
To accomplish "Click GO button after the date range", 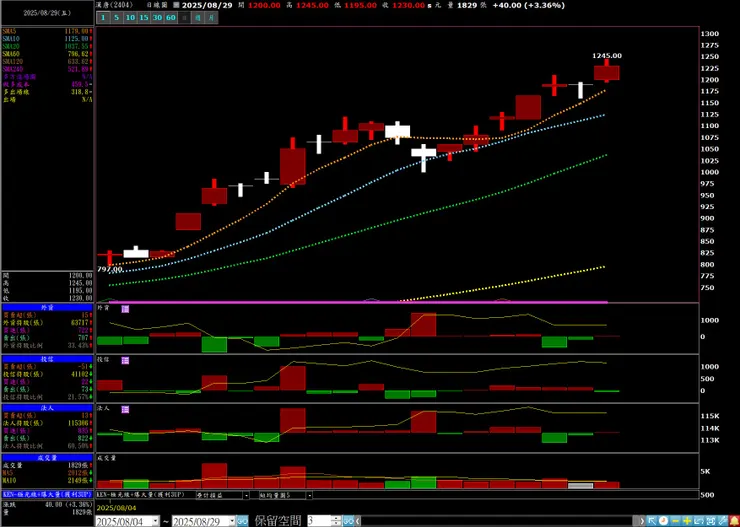I will point(242,521).
